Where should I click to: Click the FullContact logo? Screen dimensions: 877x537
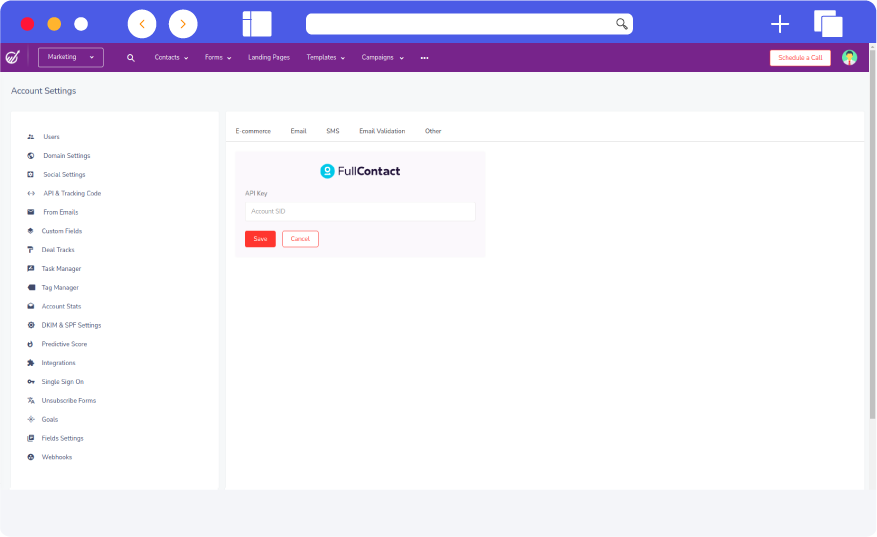[360, 171]
